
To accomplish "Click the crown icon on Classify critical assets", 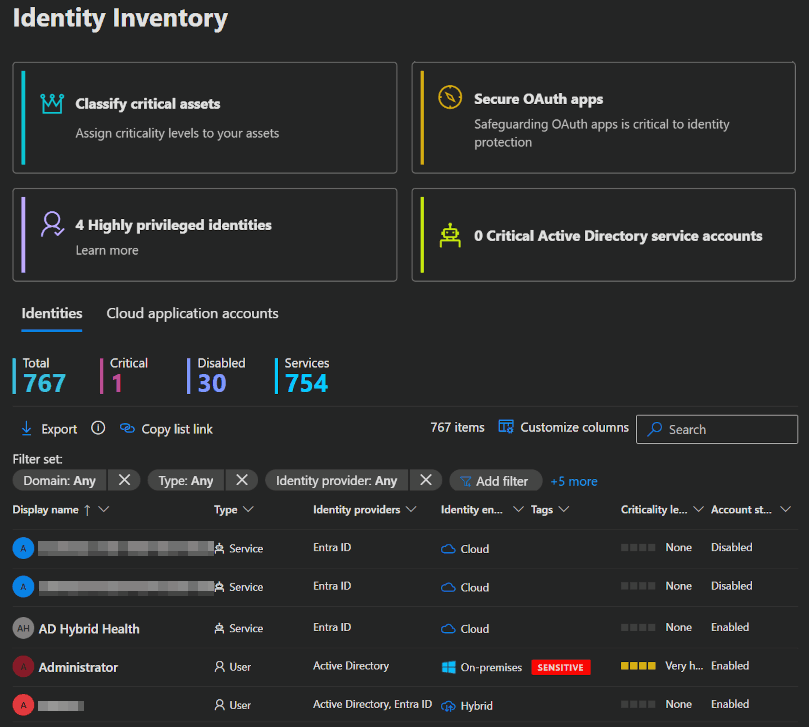I will [52, 104].
